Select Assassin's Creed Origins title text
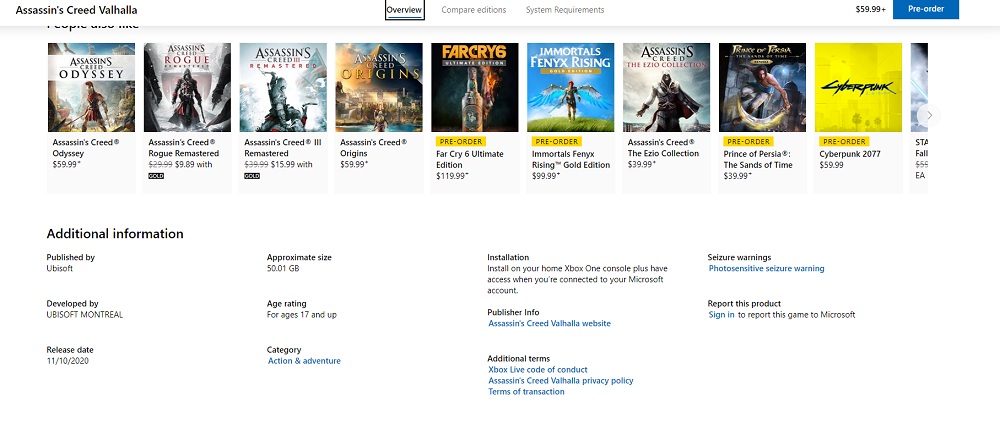This screenshot has height=444, width=1000. coord(373,148)
